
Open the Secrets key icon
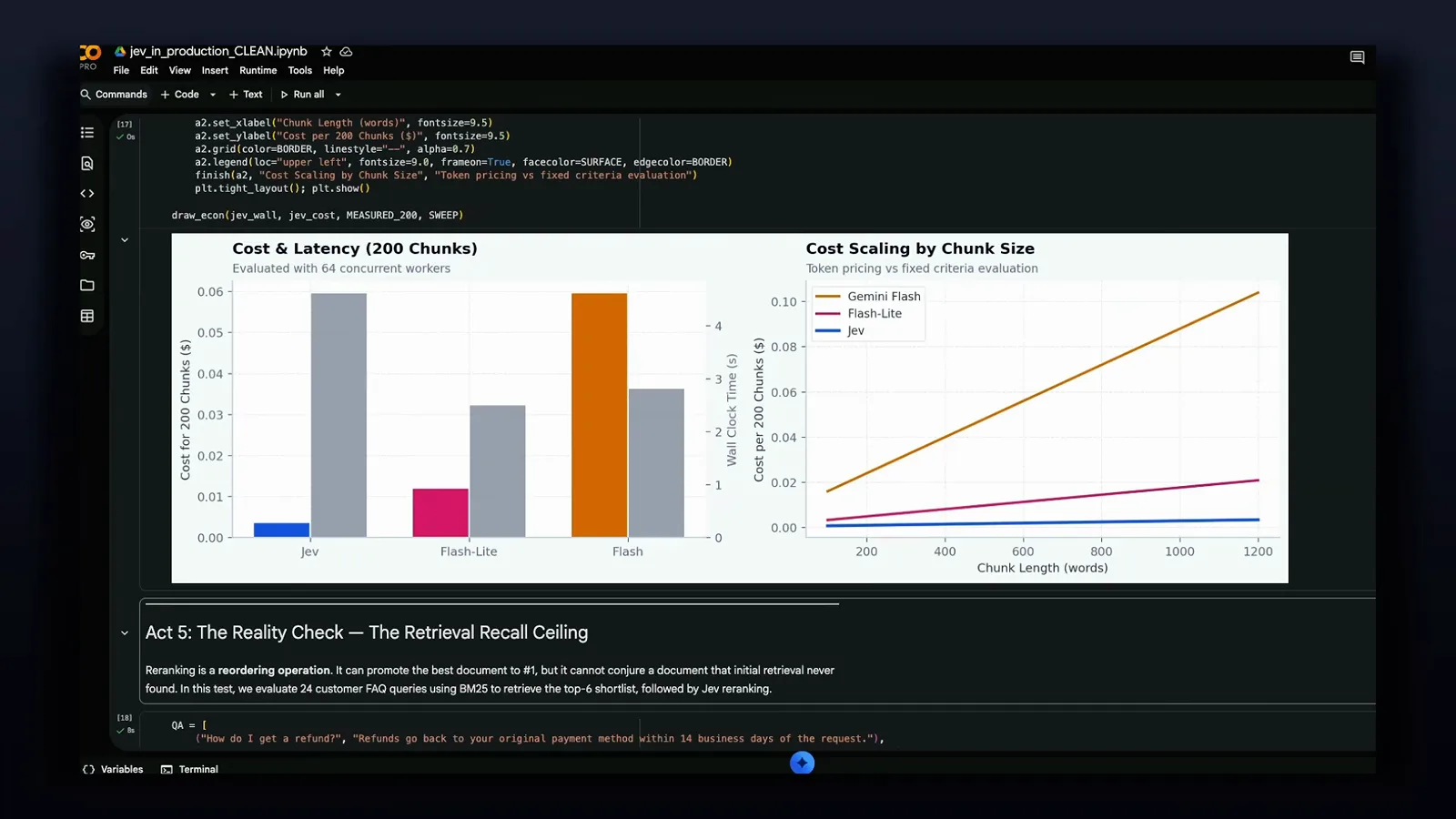tap(87, 255)
